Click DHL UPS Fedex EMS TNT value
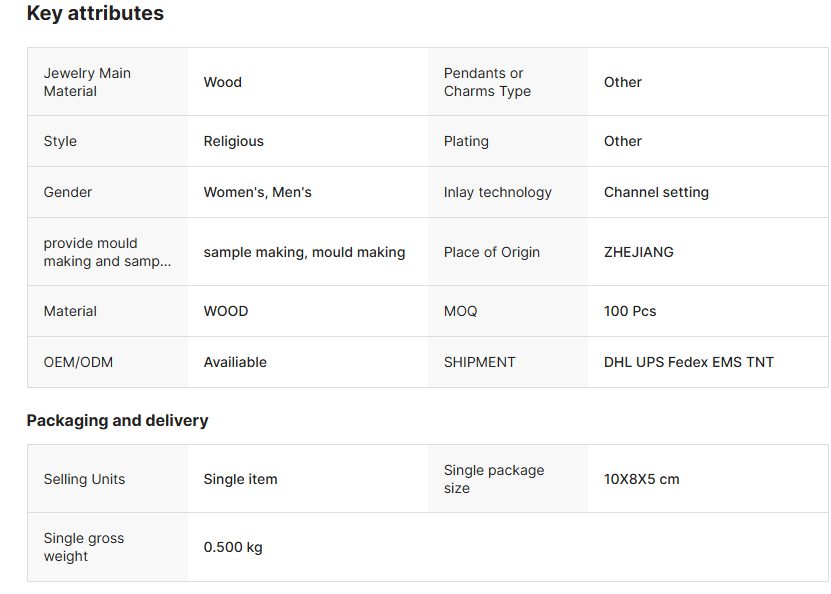The width and height of the screenshot is (831, 594). (689, 362)
